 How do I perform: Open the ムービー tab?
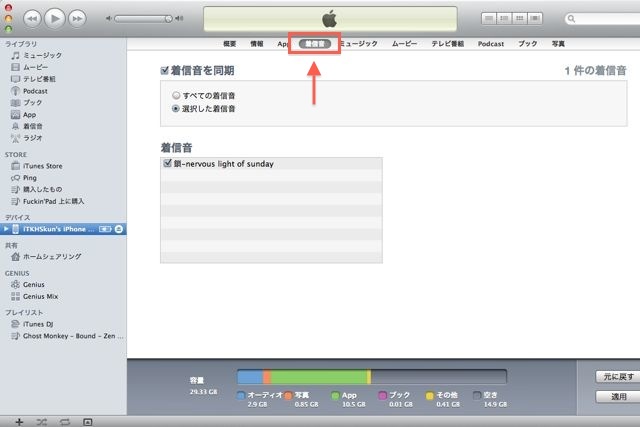click(x=404, y=44)
